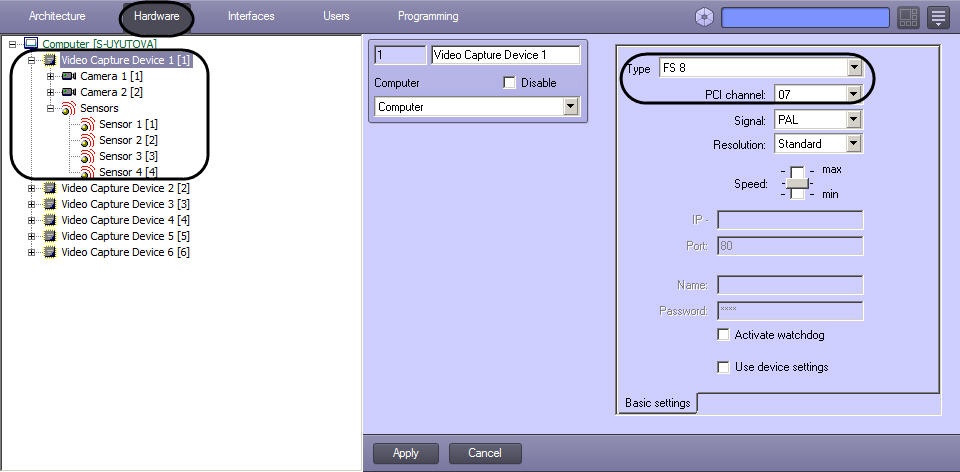Expand Video Capture Device 3 node
This screenshot has height=472, width=960.
[x=31, y=204]
